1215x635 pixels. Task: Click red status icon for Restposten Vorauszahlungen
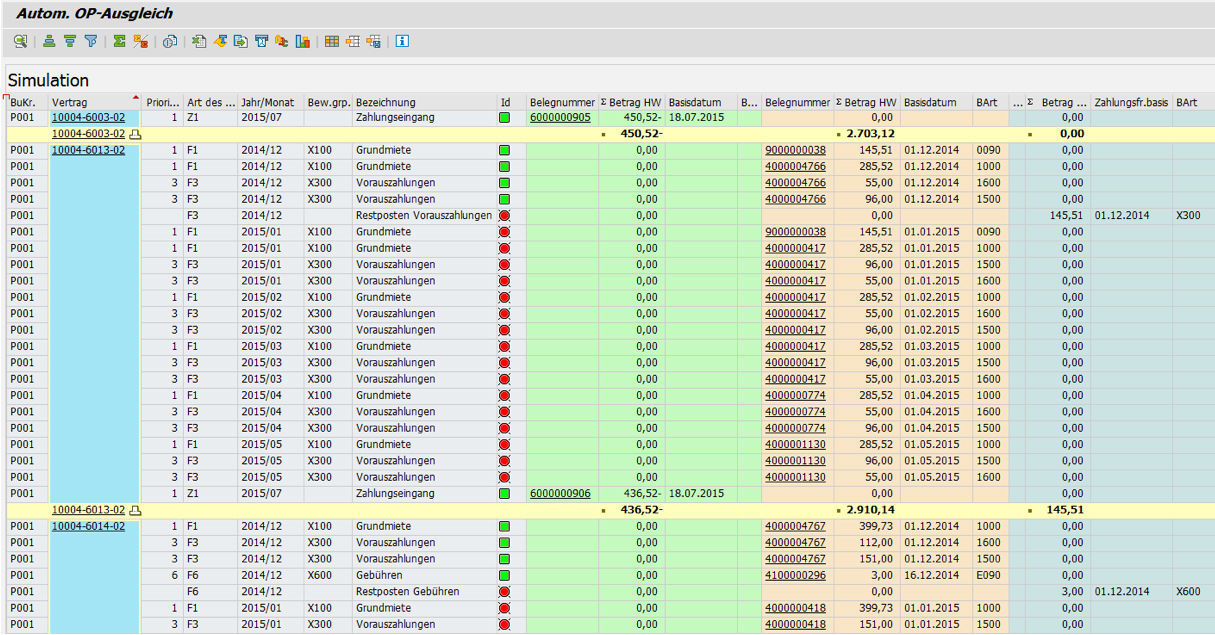[505, 216]
